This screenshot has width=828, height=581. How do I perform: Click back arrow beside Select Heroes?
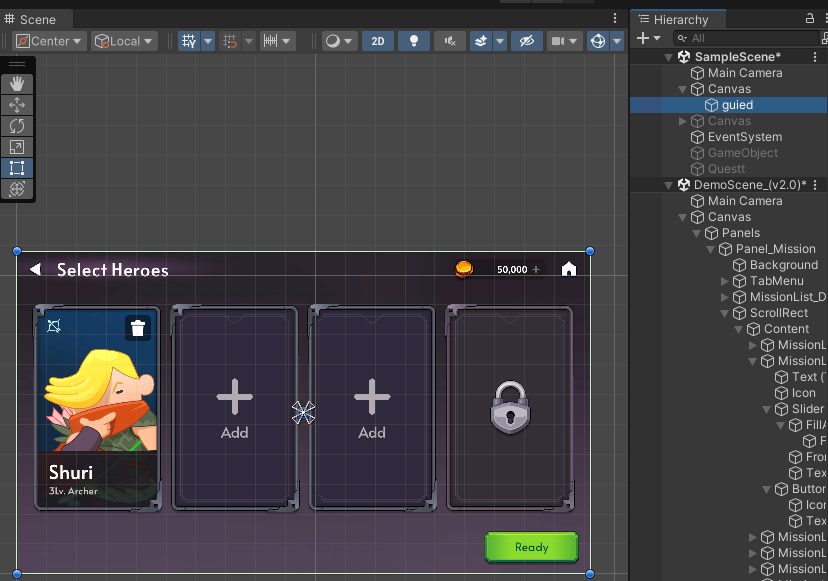tap(35, 269)
